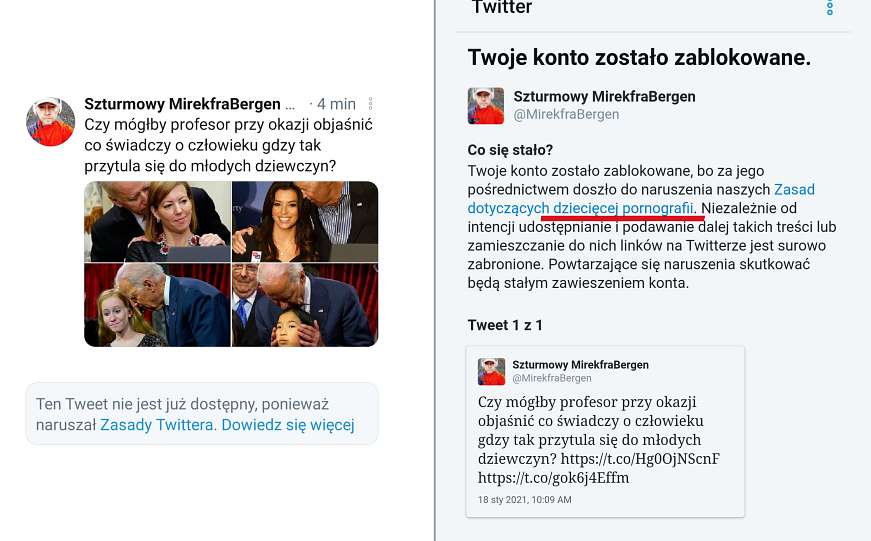Screen dimensions: 871x541
Task: Open the tweet author's round profile avatar
Action: click(x=51, y=122)
